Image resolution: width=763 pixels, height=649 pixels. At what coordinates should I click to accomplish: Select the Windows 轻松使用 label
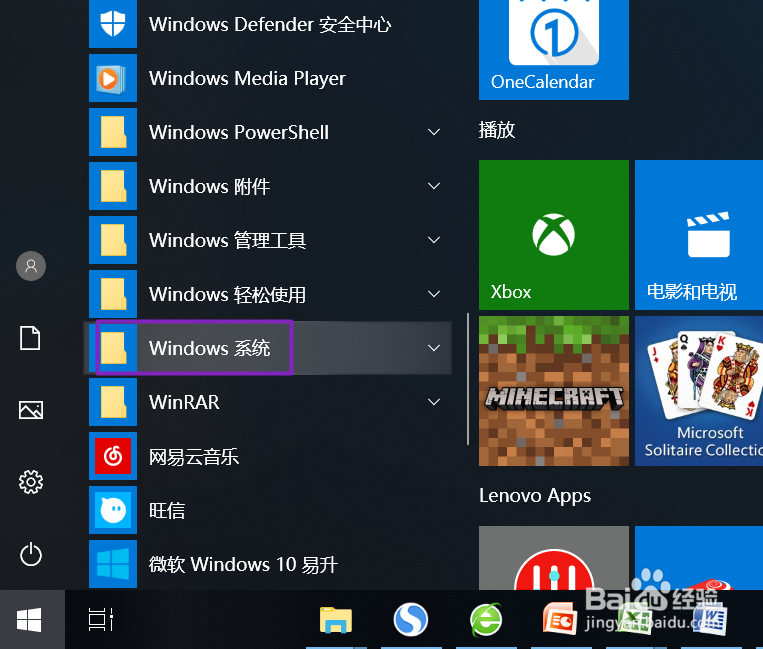click(x=227, y=294)
